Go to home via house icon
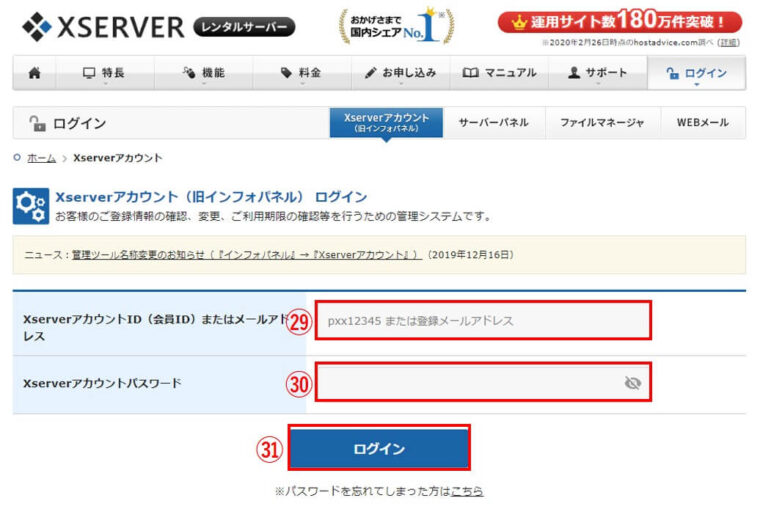The height and width of the screenshot is (520, 760). [x=34, y=73]
